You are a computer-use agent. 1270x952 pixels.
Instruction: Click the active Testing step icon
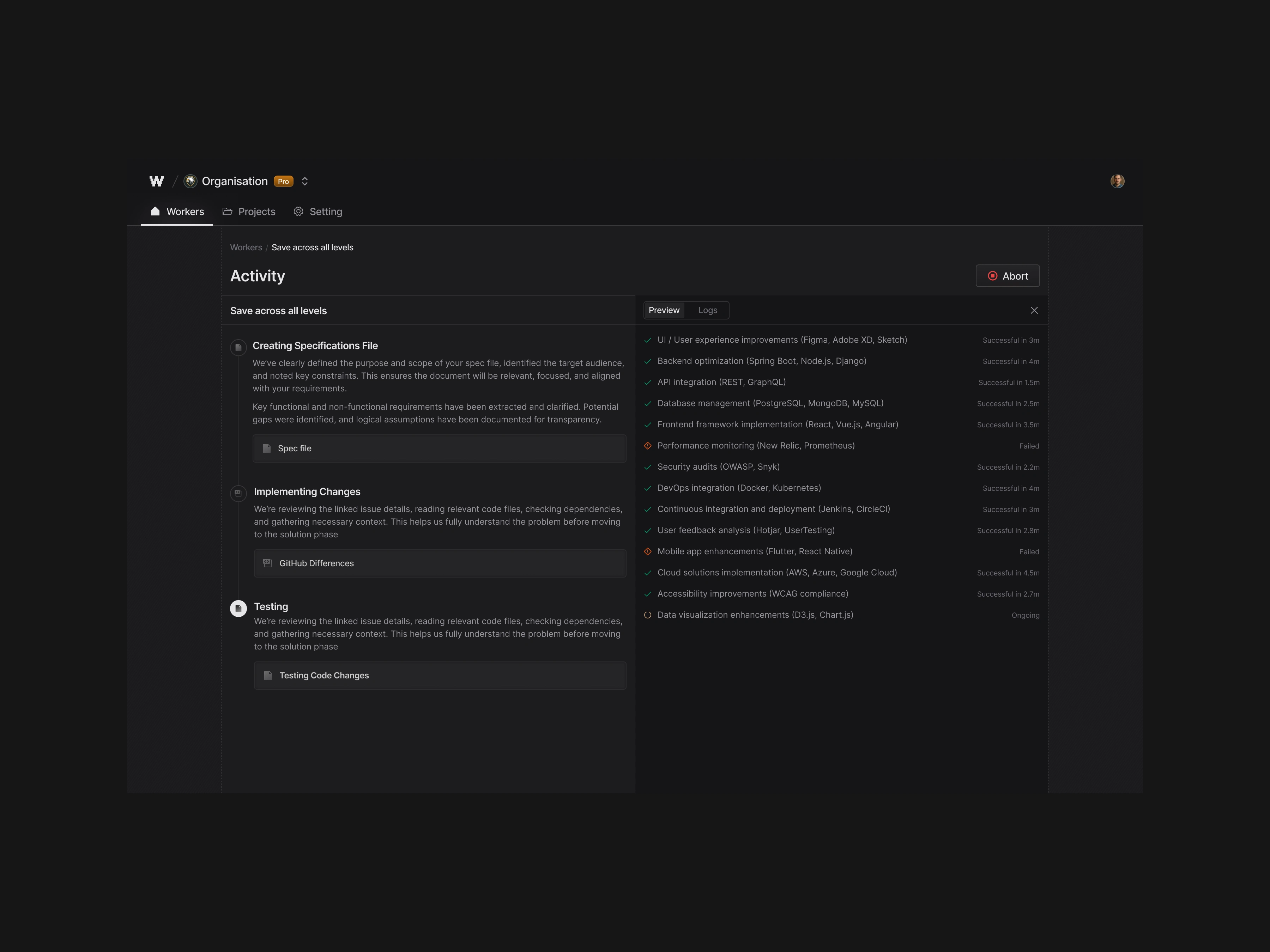click(238, 608)
